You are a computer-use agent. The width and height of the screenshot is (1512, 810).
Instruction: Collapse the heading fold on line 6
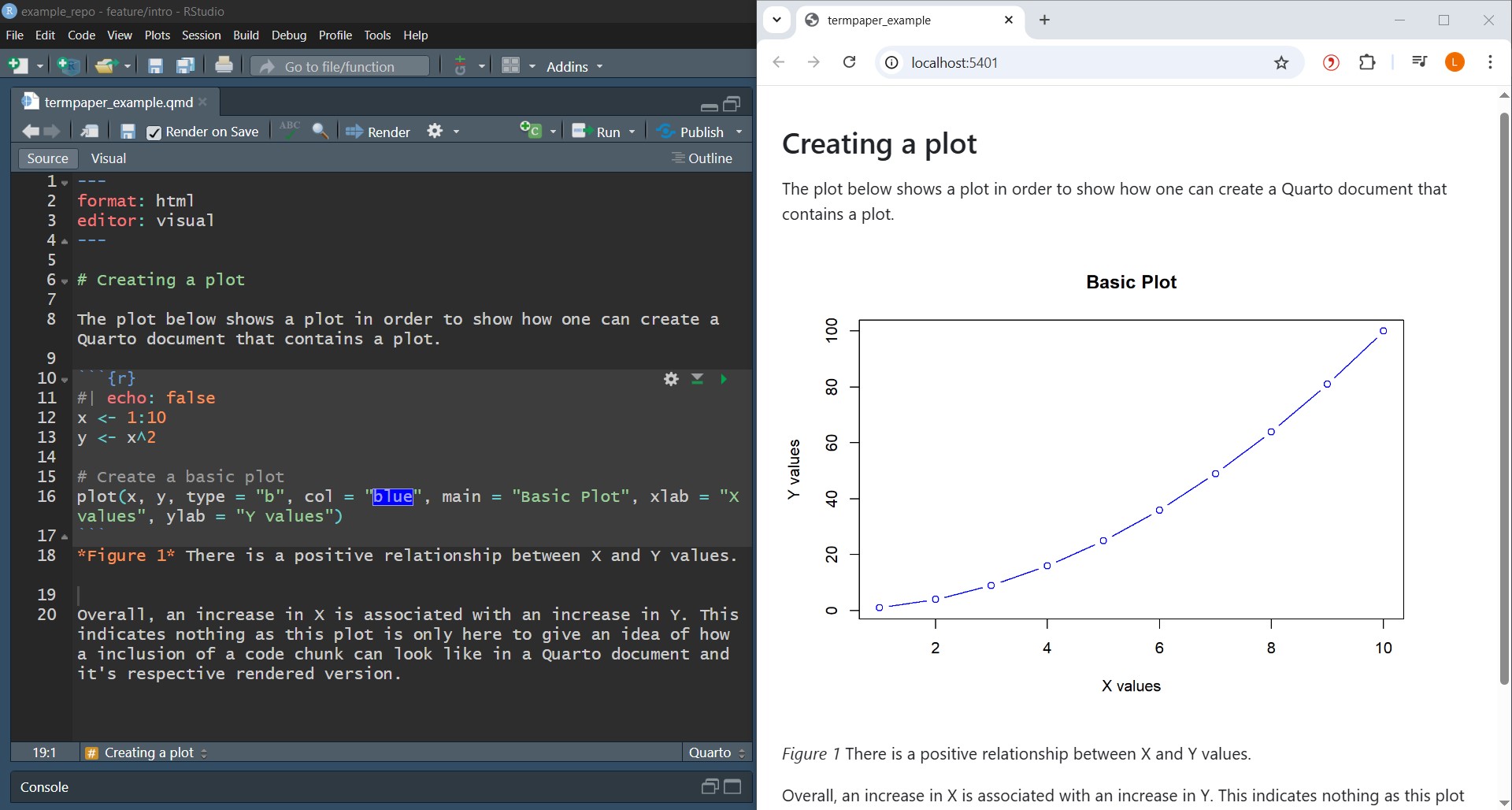[65, 281]
